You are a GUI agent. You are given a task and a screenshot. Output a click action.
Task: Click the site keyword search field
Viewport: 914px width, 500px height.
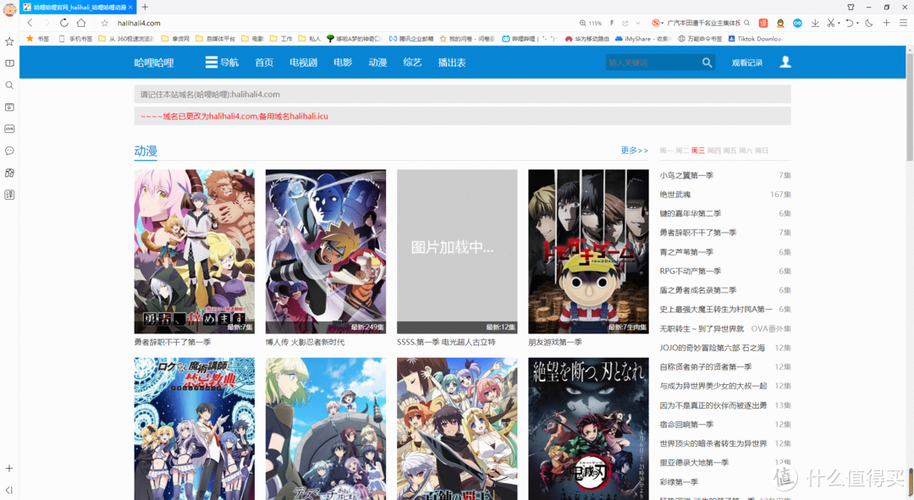pos(650,62)
